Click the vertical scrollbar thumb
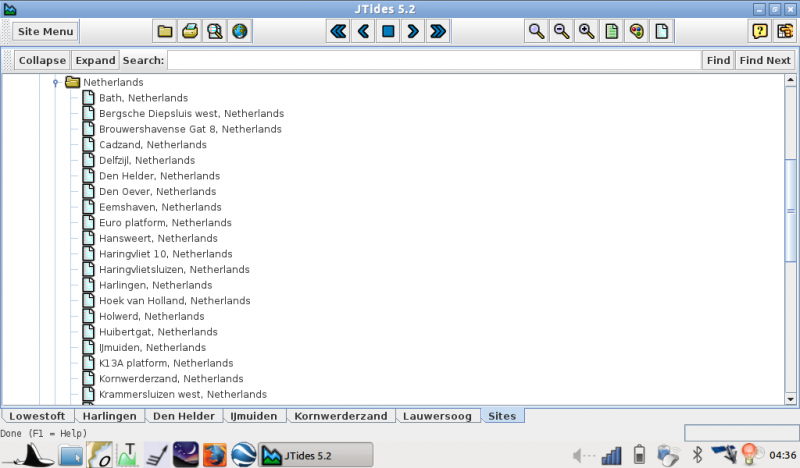The image size is (800, 468). pyautogui.click(x=791, y=210)
